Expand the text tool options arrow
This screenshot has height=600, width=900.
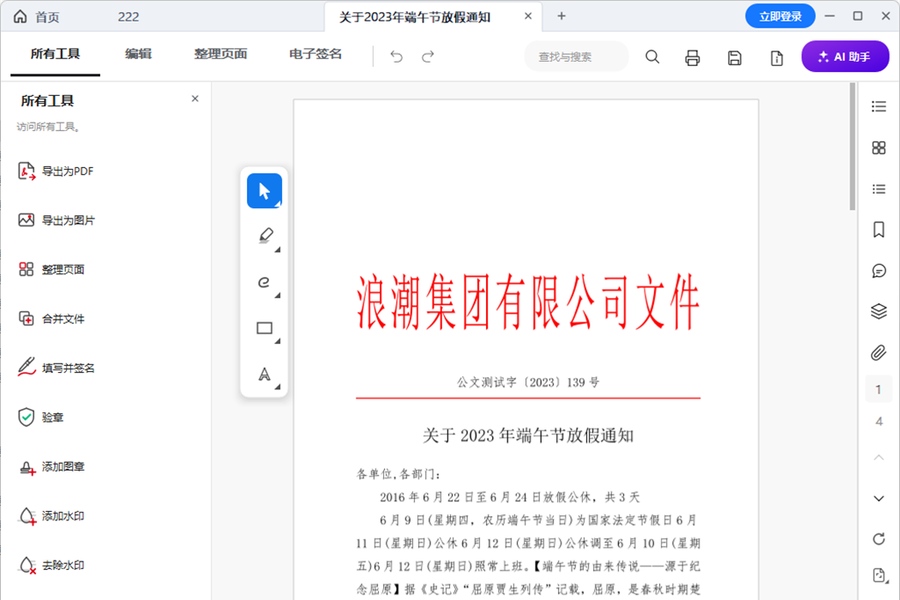[x=278, y=387]
